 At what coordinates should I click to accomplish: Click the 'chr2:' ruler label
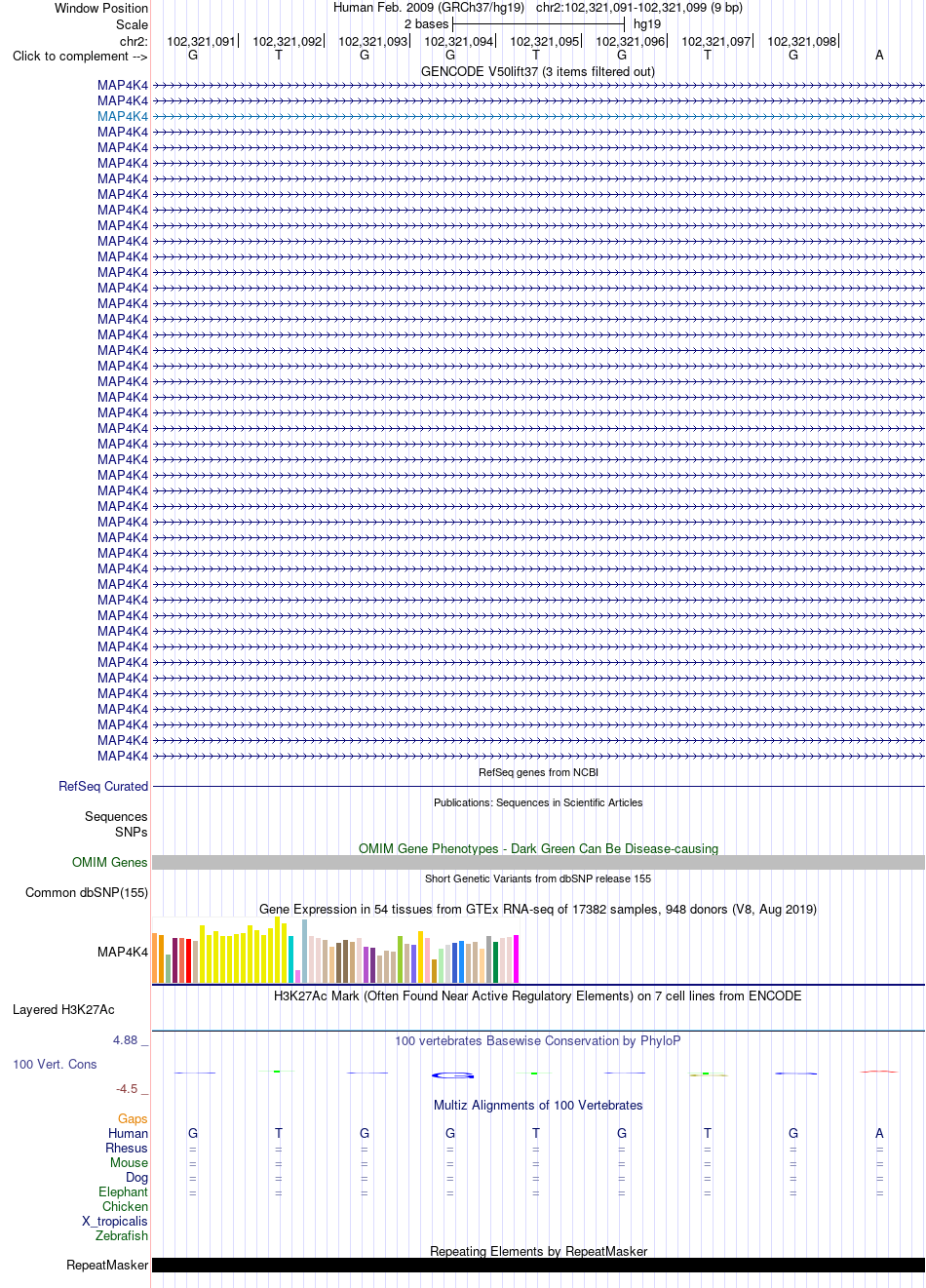pos(134,41)
